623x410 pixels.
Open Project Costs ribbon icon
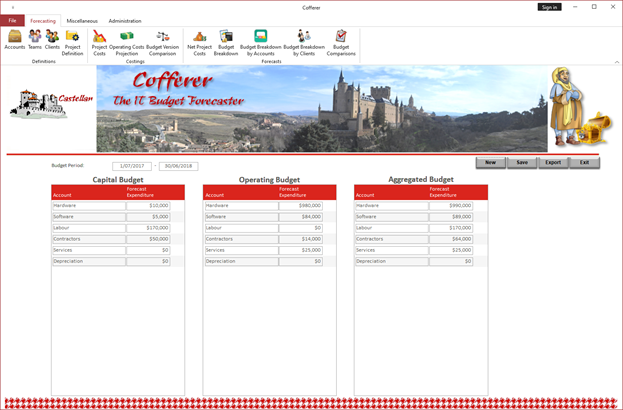tap(99, 43)
